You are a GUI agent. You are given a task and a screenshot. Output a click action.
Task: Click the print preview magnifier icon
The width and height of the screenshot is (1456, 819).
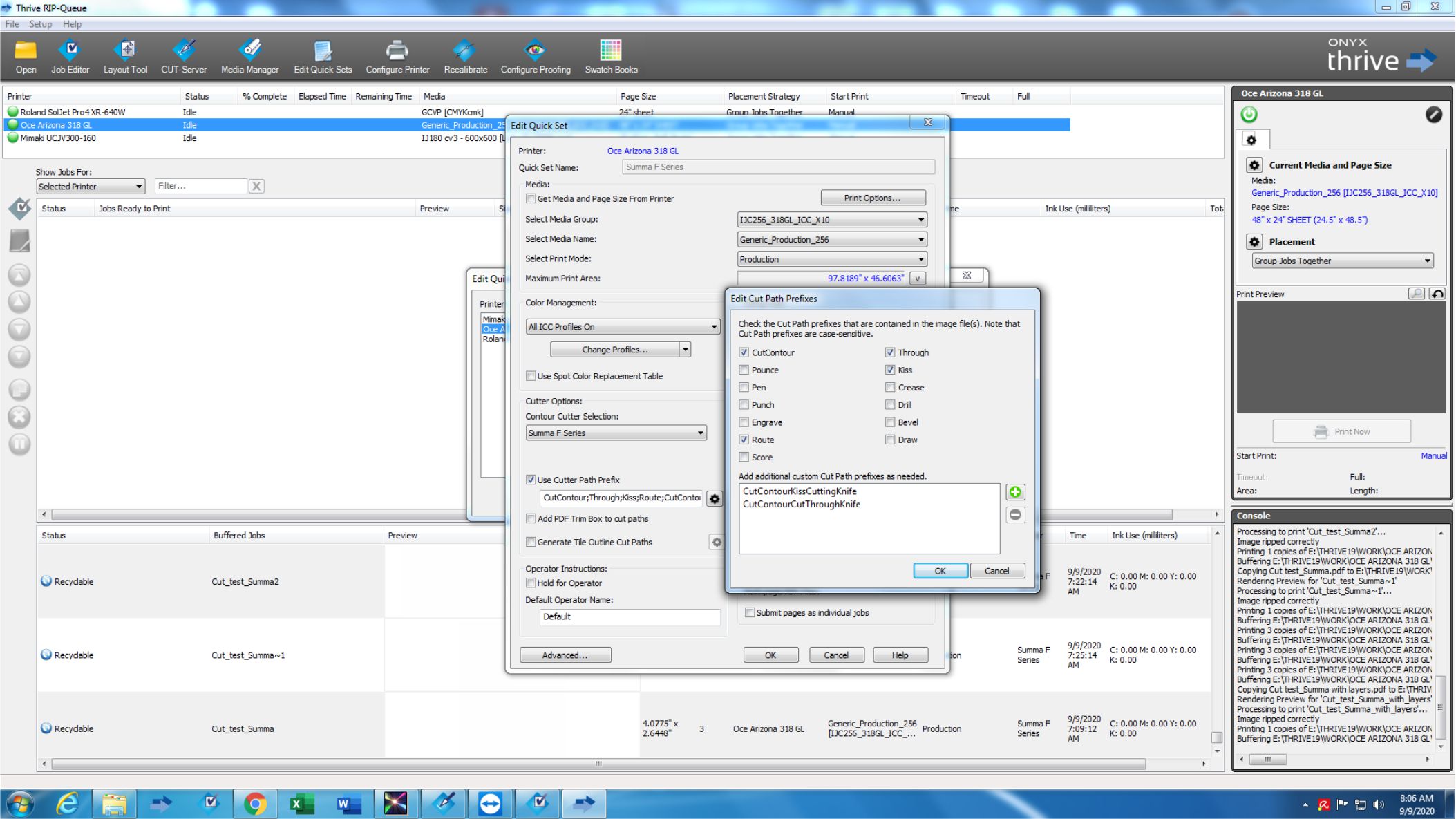coord(1416,294)
